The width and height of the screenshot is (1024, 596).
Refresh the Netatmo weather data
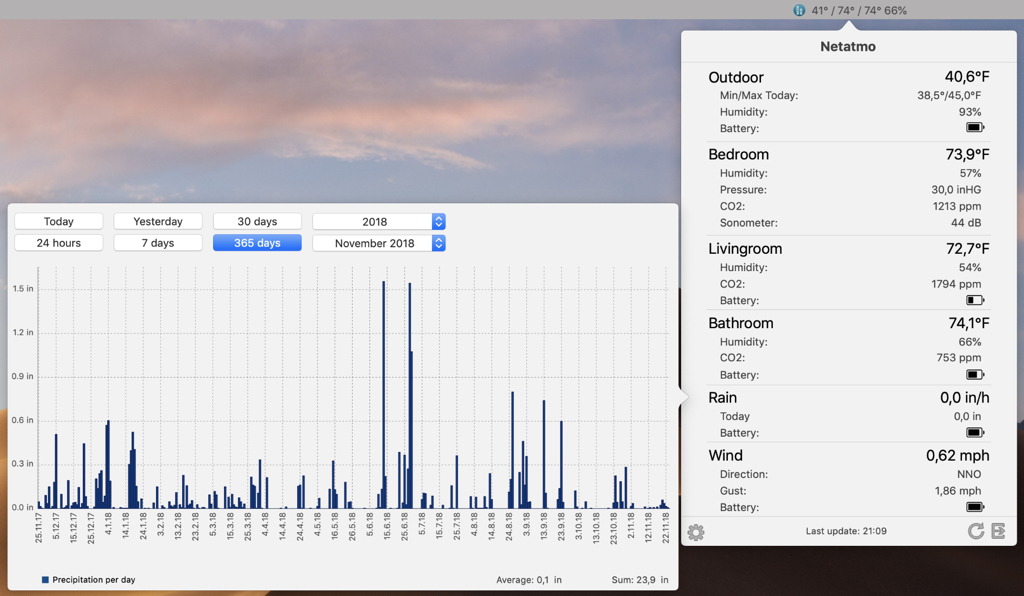976,531
